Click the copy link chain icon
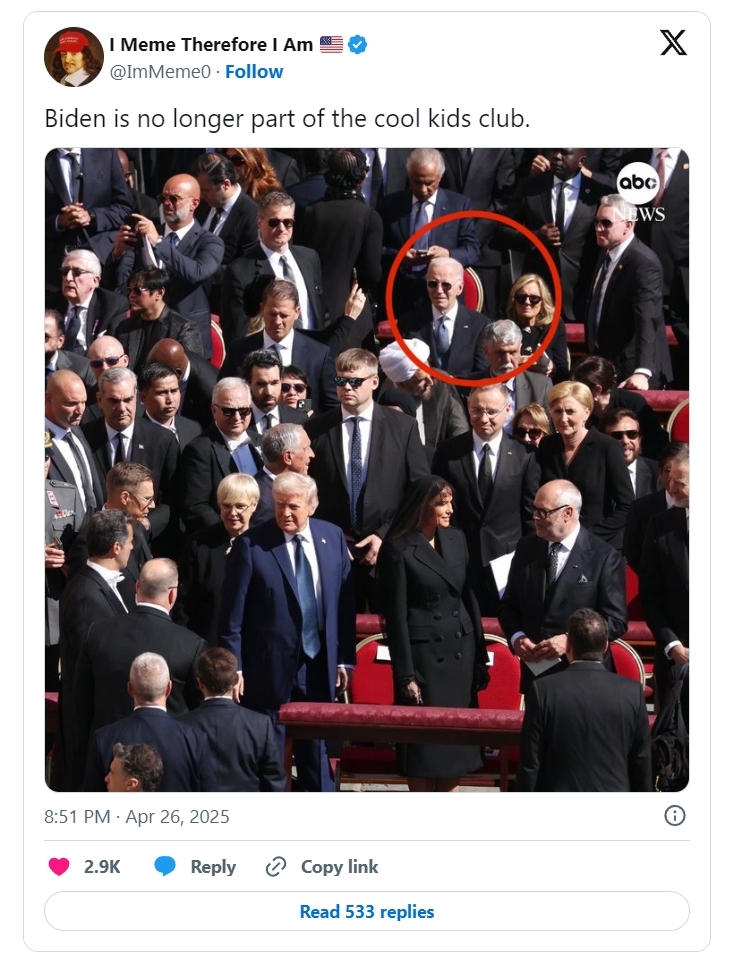Viewport: 732px width, 963px height. tap(276, 867)
